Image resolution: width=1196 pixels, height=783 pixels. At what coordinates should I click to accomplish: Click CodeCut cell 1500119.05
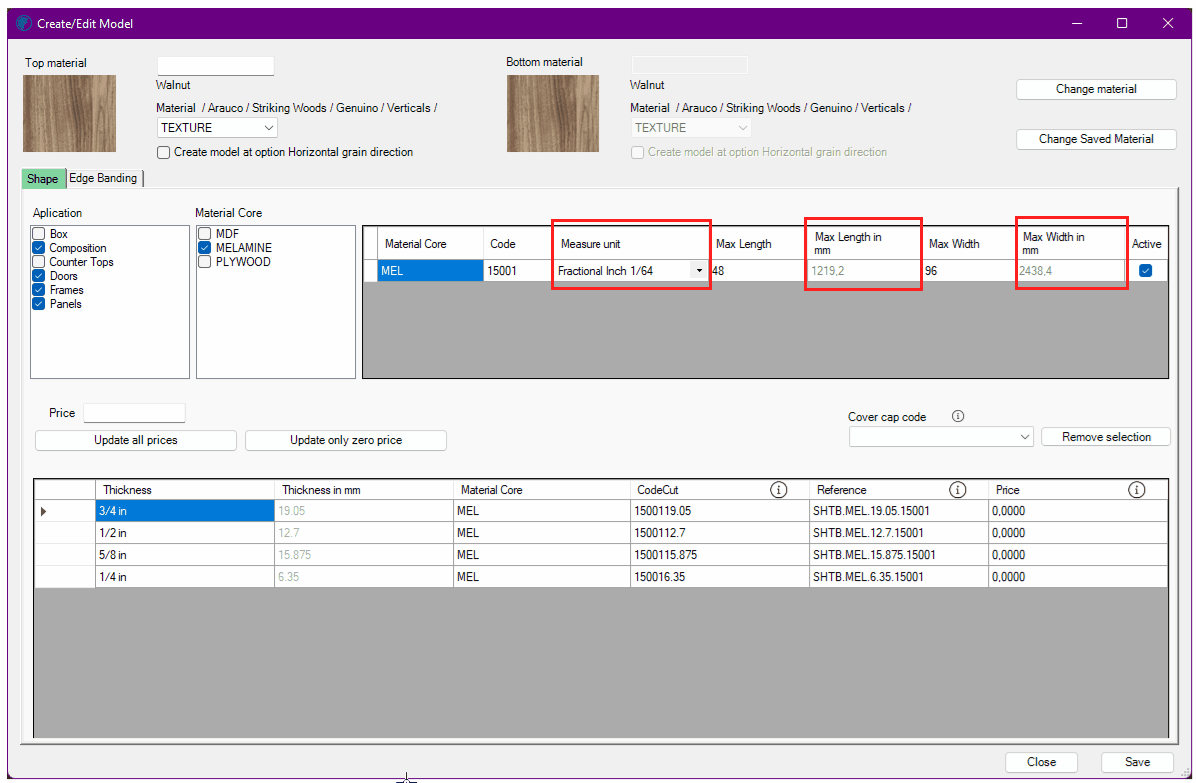click(719, 511)
